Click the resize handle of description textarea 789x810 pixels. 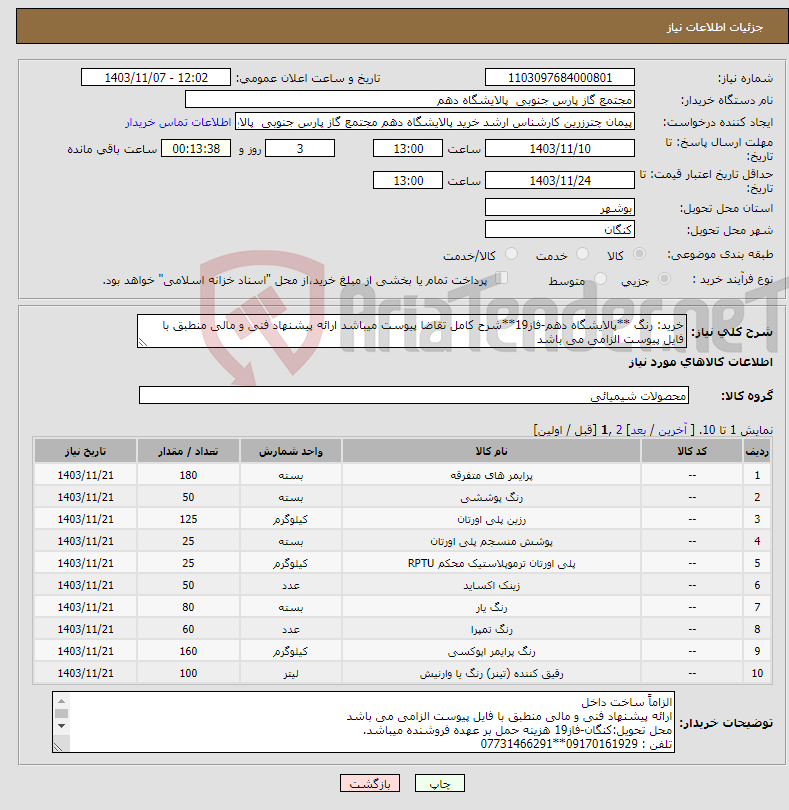pyautogui.click(x=143, y=342)
